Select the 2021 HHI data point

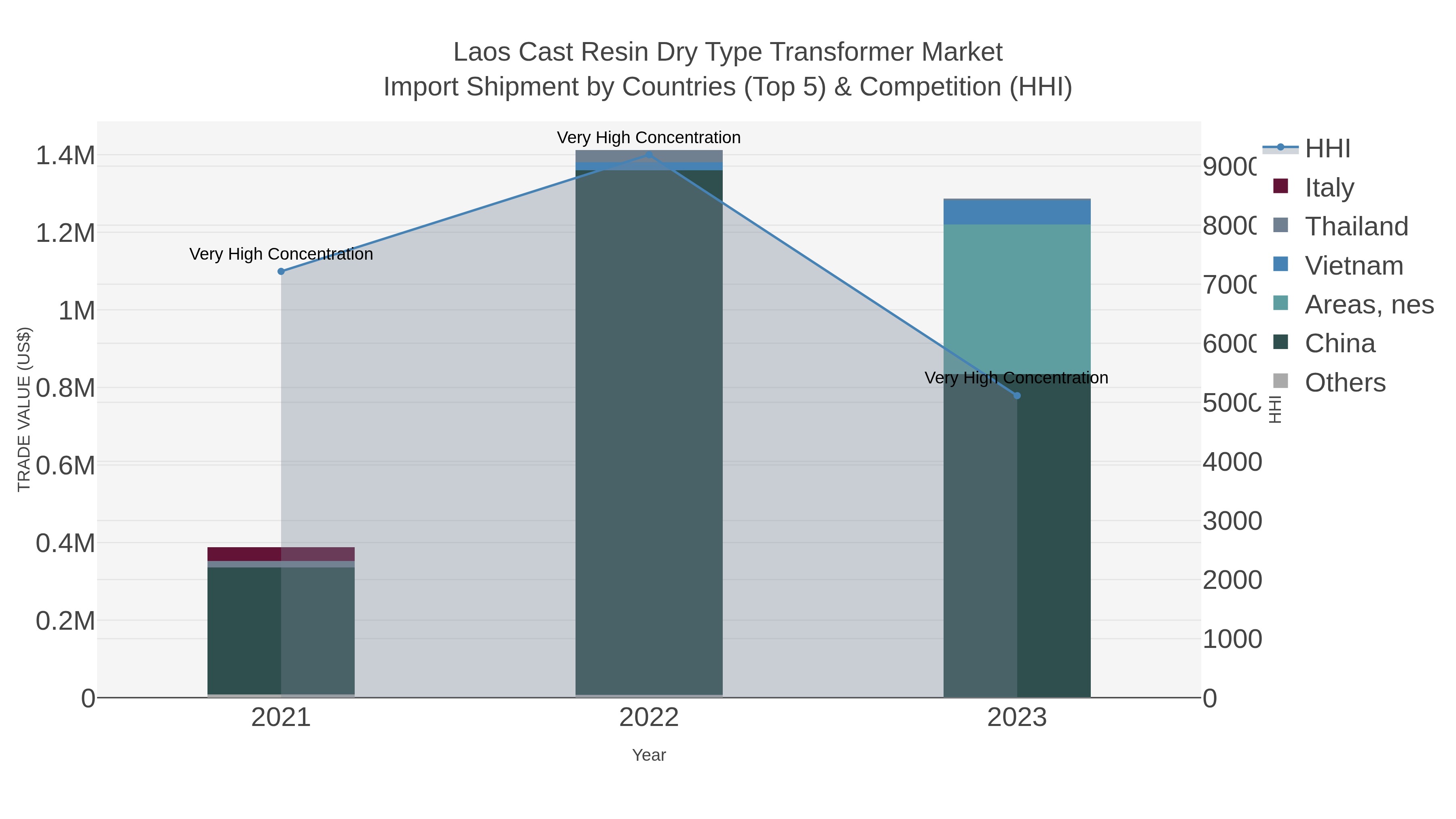[x=281, y=271]
